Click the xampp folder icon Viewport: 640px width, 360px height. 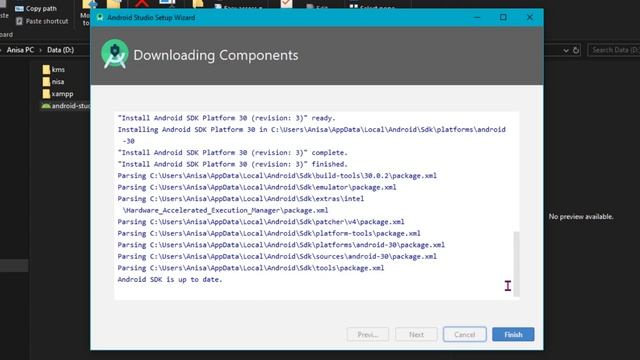[x=46, y=94]
